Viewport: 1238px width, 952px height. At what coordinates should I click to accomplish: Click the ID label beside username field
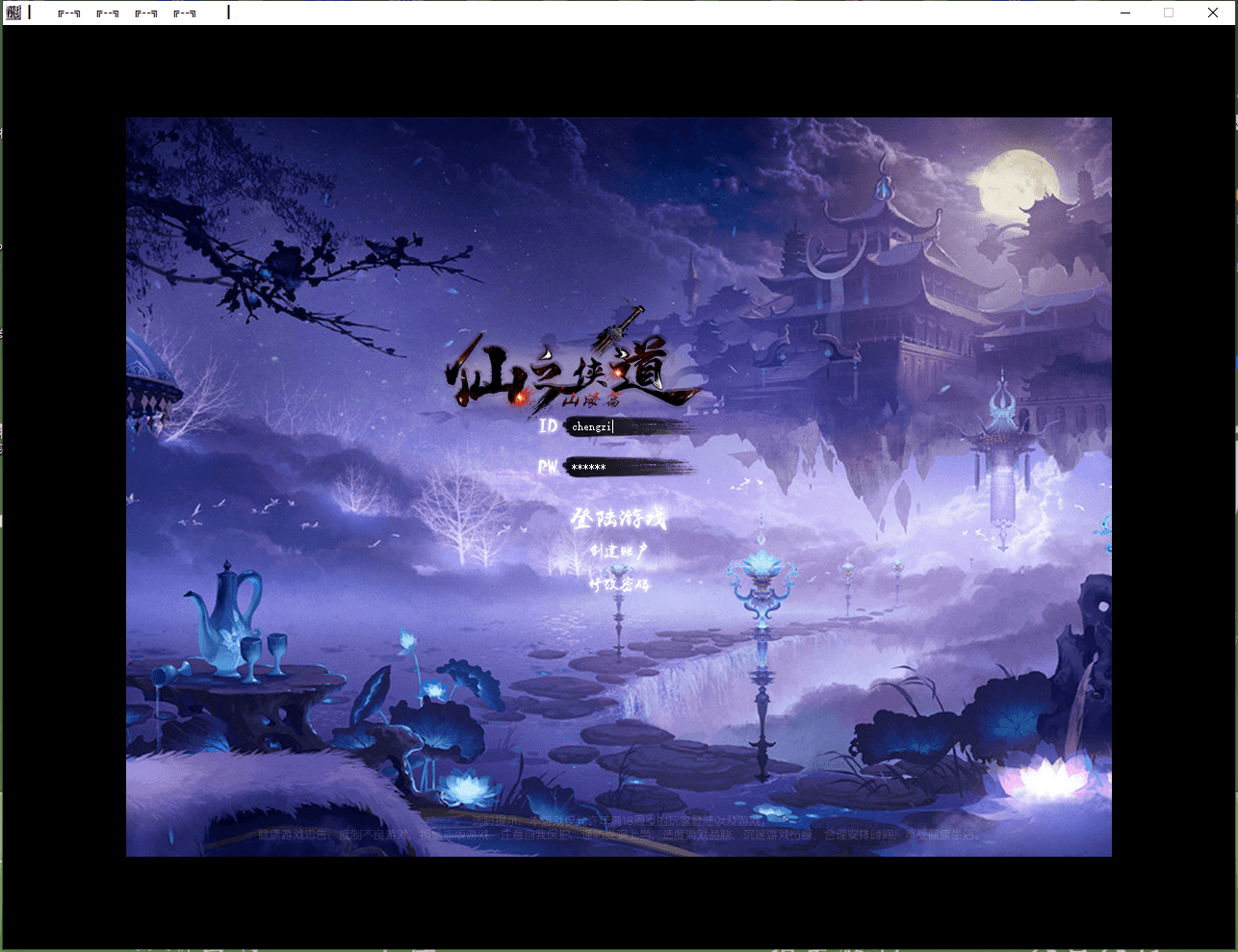pos(548,425)
